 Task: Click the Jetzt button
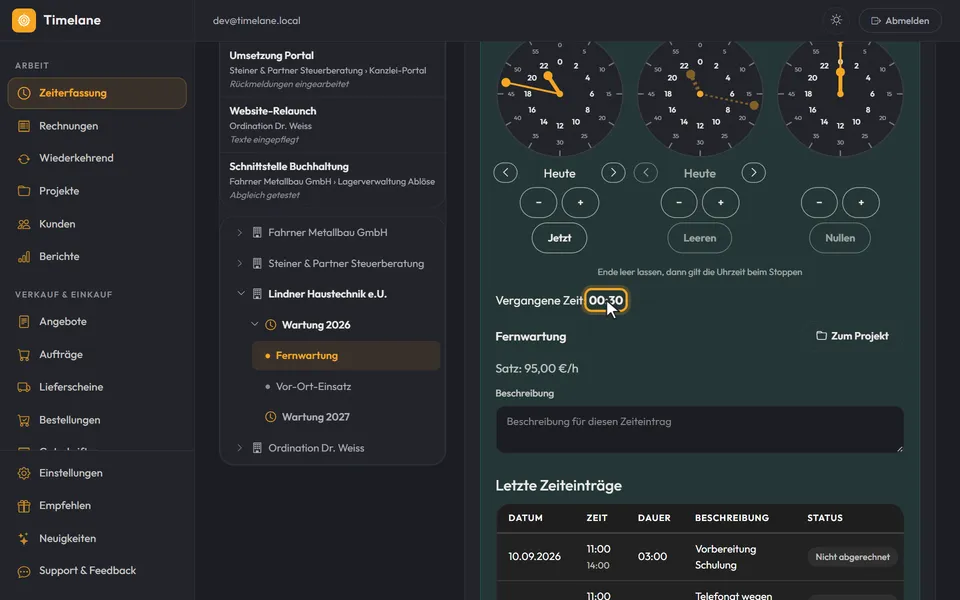click(x=559, y=238)
